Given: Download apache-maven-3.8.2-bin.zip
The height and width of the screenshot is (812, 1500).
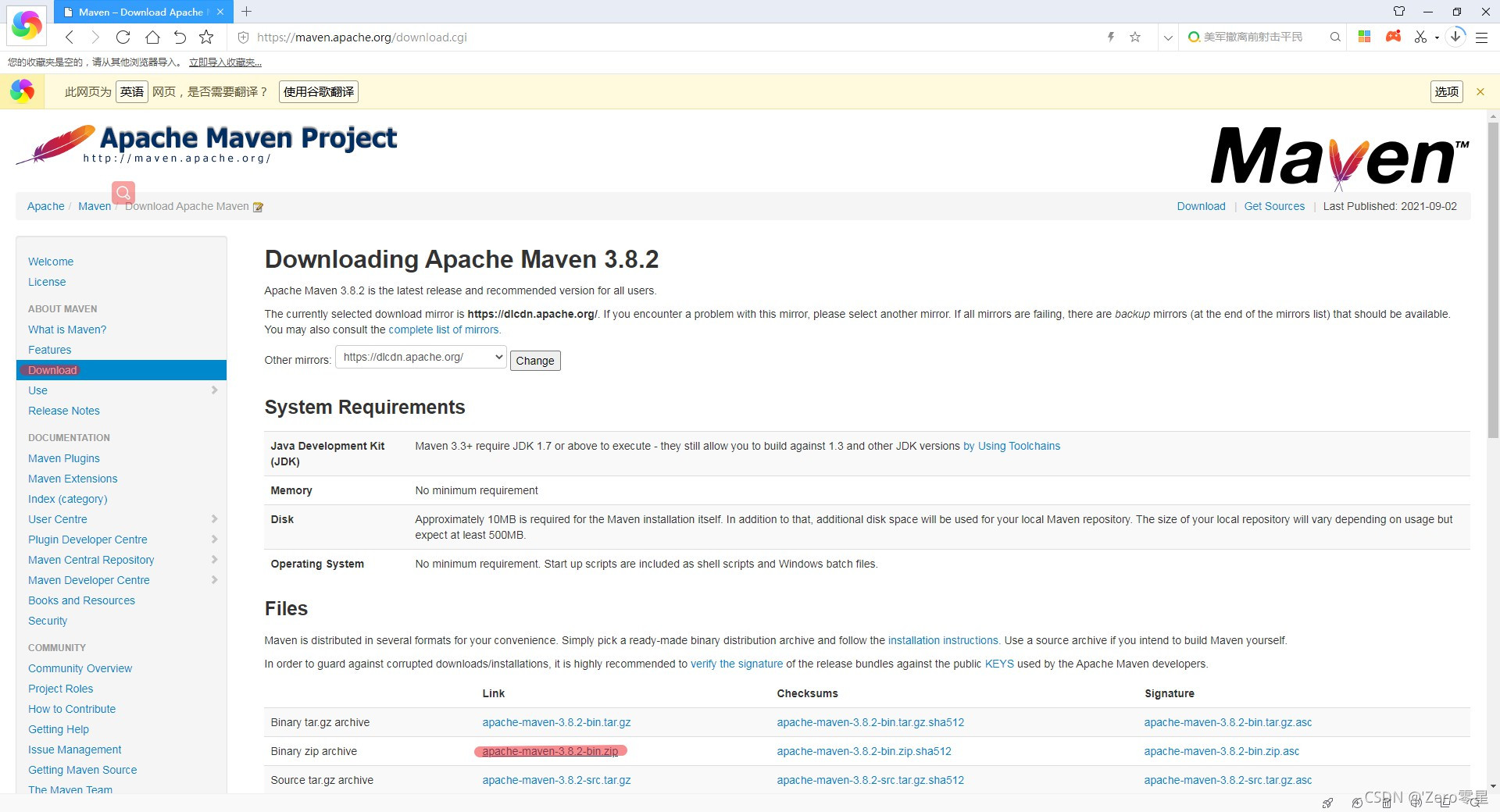Looking at the screenshot, I should click(x=550, y=751).
